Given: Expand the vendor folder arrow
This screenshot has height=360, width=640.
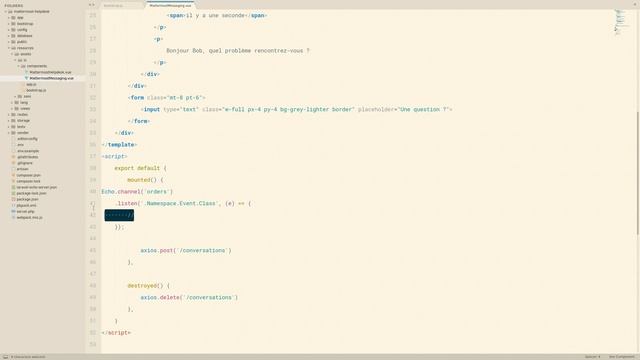Looking at the screenshot, I should [9, 133].
